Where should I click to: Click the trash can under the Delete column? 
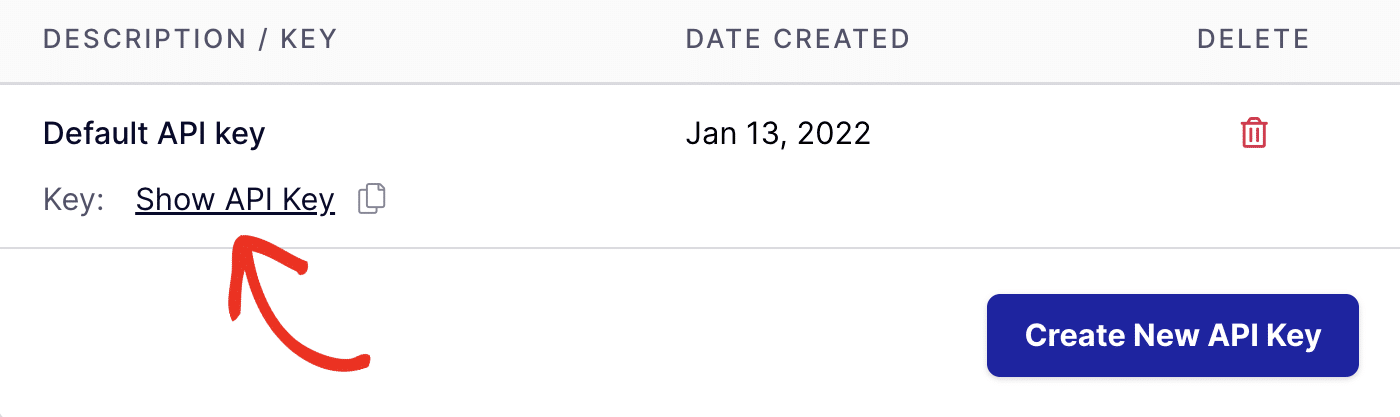[x=1253, y=133]
